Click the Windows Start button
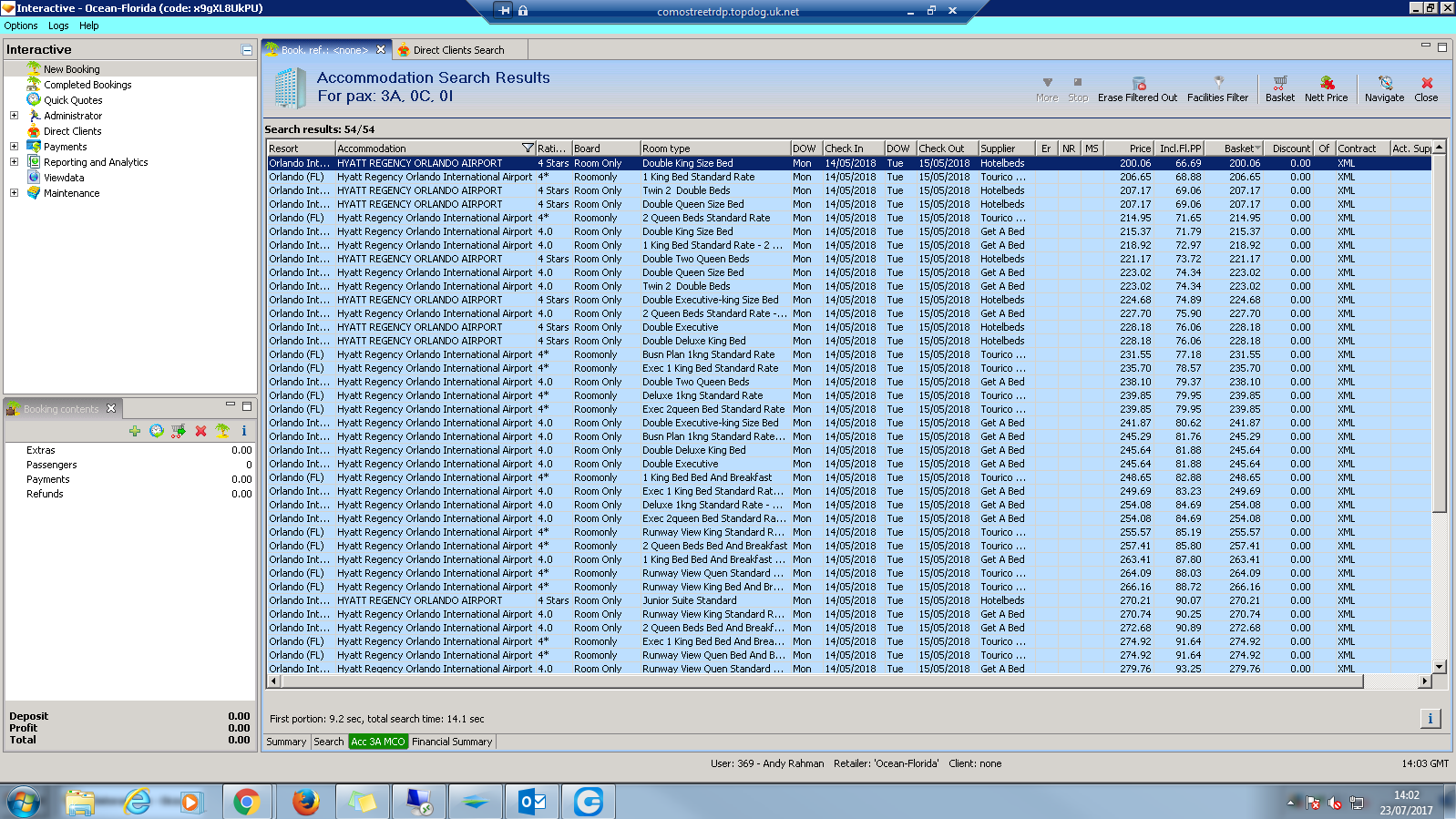The height and width of the screenshot is (819, 1456). (24, 802)
